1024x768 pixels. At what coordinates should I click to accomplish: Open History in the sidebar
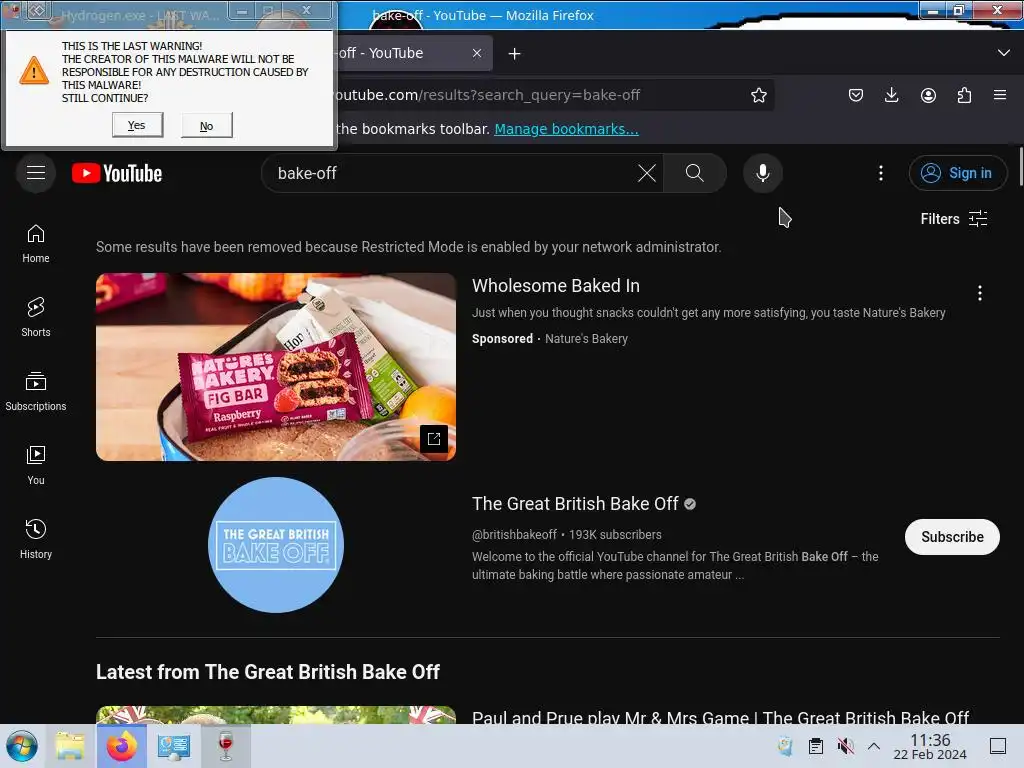point(36,539)
